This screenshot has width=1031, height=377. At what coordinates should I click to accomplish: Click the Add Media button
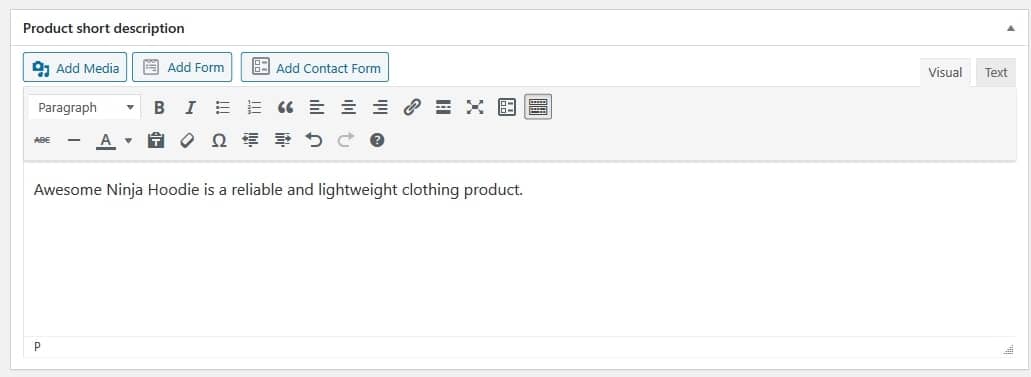[x=75, y=68]
